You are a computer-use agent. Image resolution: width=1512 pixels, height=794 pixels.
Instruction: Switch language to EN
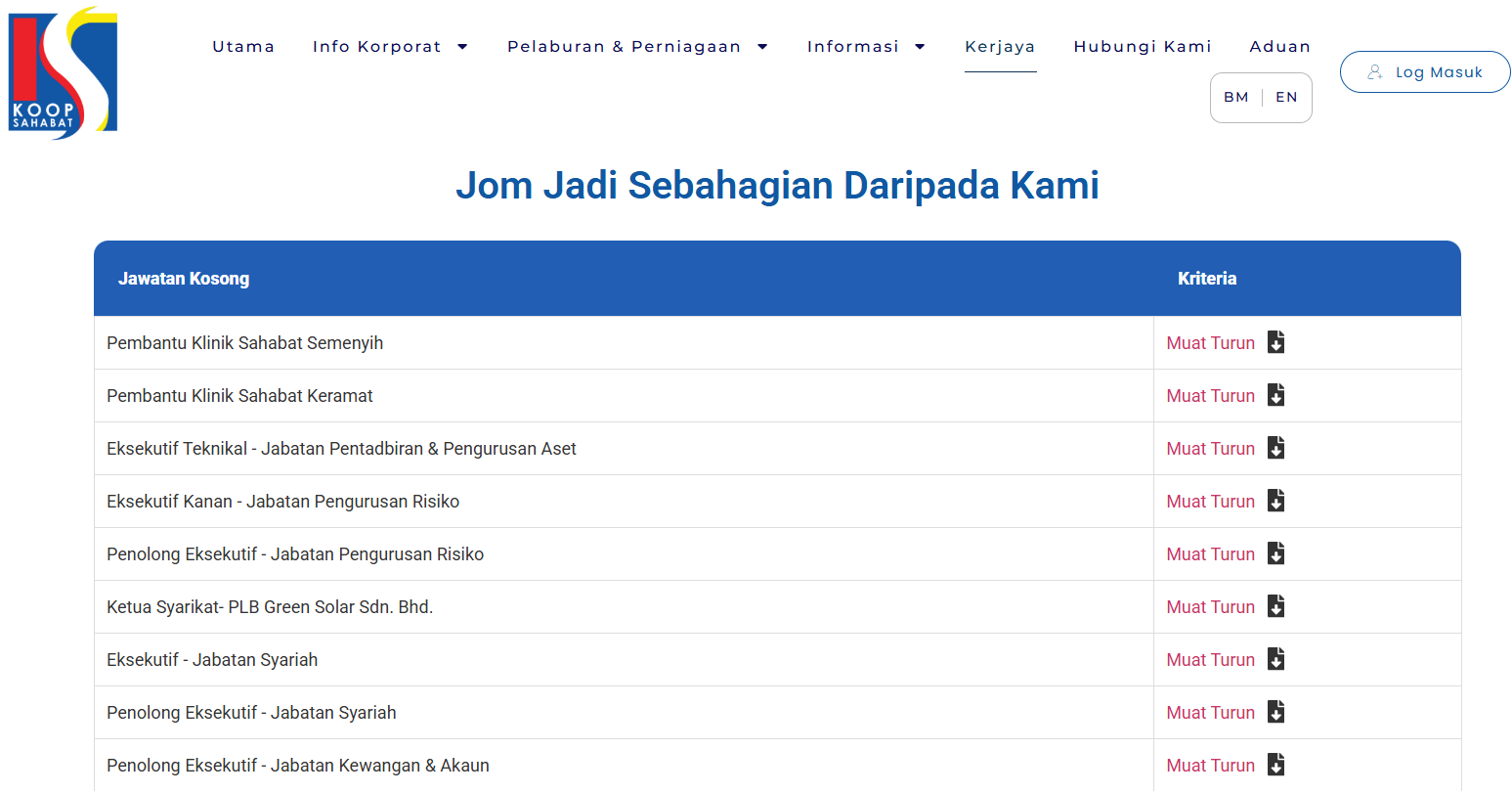1286,97
